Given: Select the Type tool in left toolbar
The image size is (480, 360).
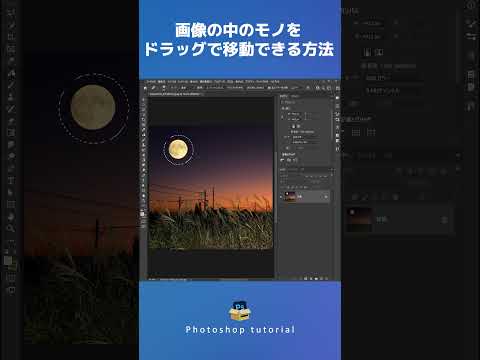Looking at the screenshot, I should tap(11, 181).
